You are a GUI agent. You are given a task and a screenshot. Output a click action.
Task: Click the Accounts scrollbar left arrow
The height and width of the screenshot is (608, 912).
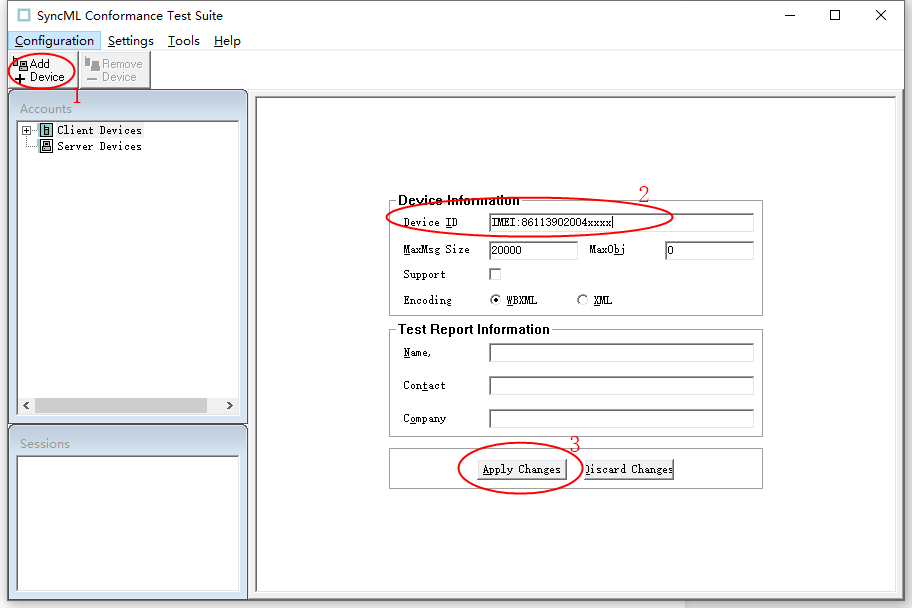pyautogui.click(x=26, y=405)
